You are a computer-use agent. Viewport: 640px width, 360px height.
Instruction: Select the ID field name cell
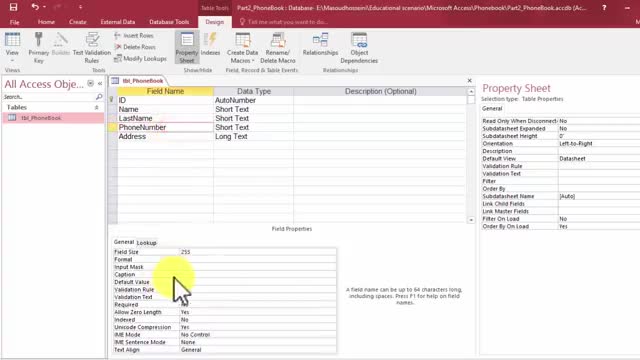tap(165, 100)
